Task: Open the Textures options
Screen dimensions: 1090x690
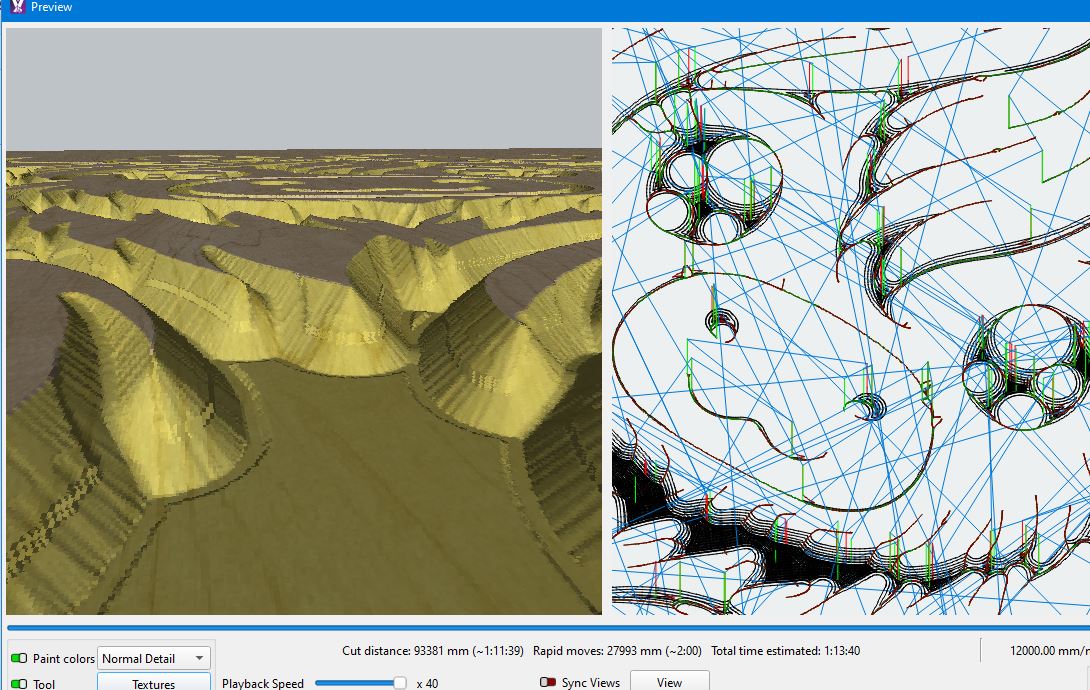Action: [154, 682]
